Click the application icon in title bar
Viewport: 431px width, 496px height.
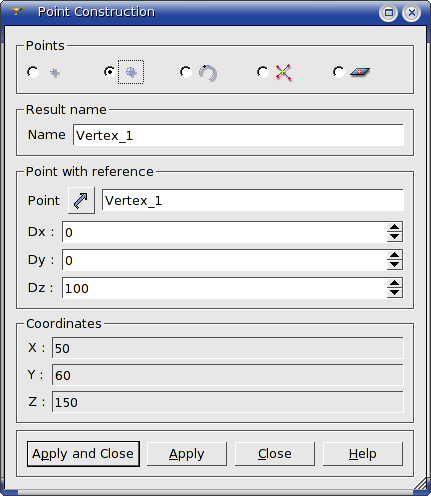(x=17, y=12)
